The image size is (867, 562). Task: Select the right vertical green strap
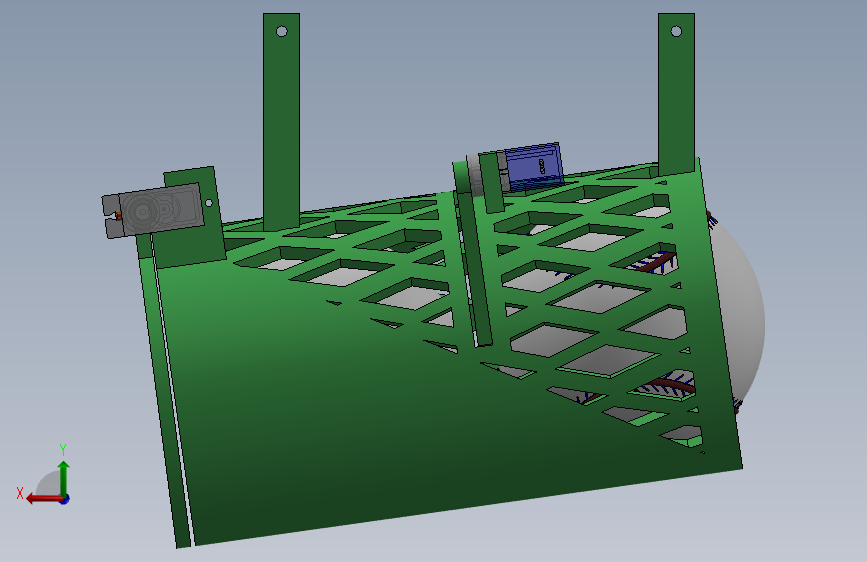[676, 93]
